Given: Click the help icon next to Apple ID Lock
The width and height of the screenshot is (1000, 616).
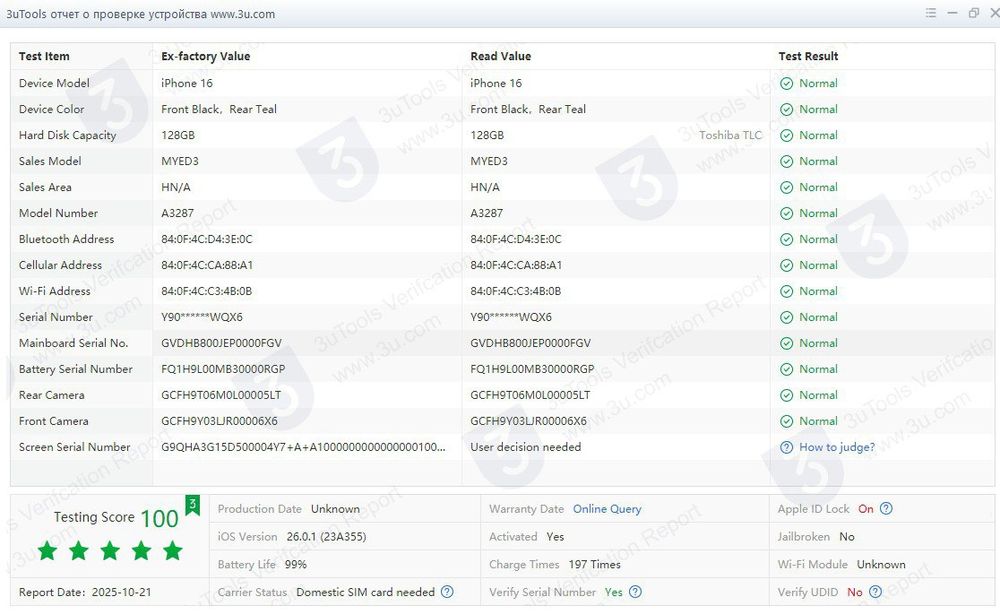Looking at the screenshot, I should [886, 509].
